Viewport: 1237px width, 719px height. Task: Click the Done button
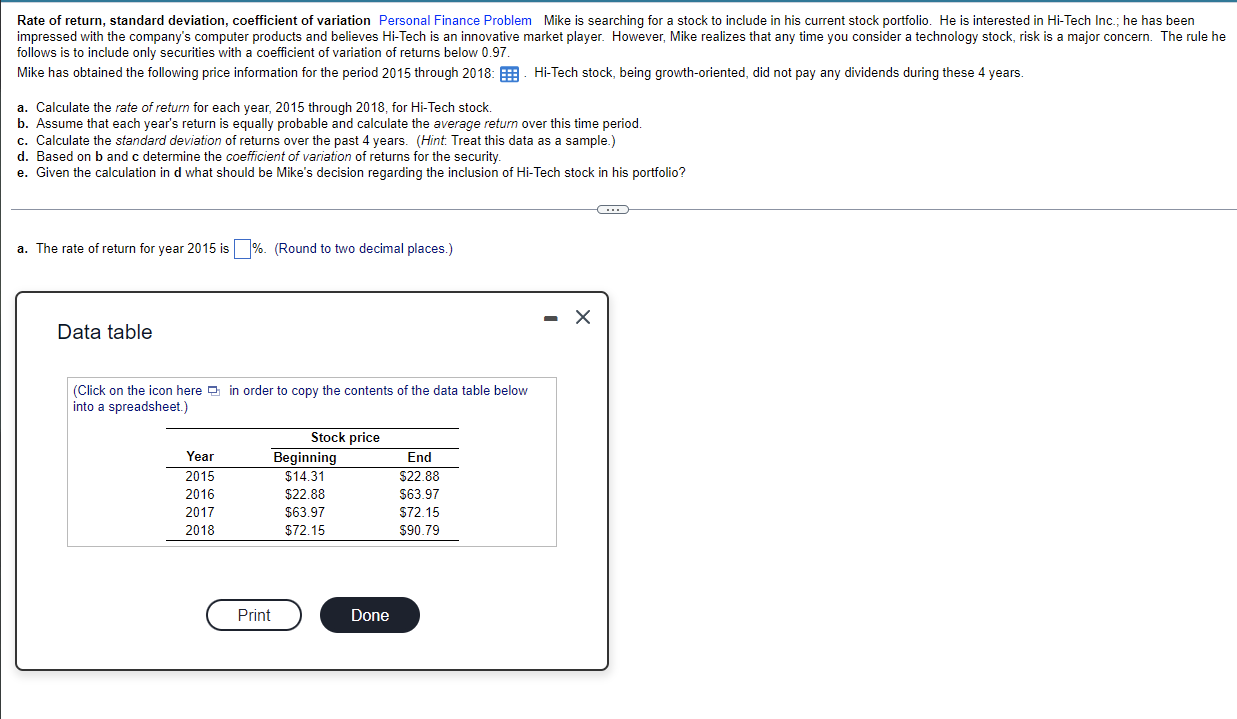pyautogui.click(x=369, y=614)
